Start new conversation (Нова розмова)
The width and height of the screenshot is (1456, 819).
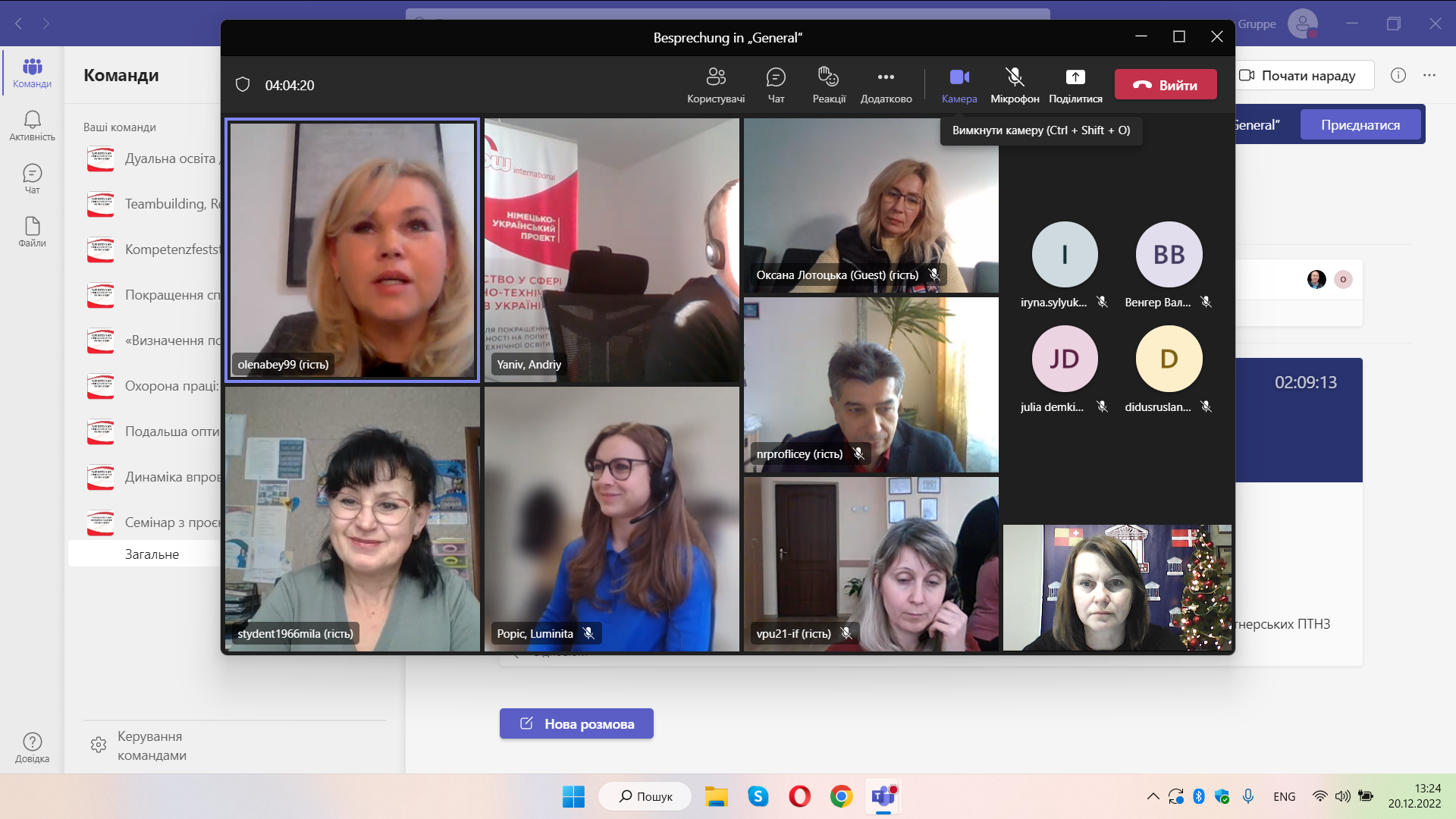(x=576, y=723)
